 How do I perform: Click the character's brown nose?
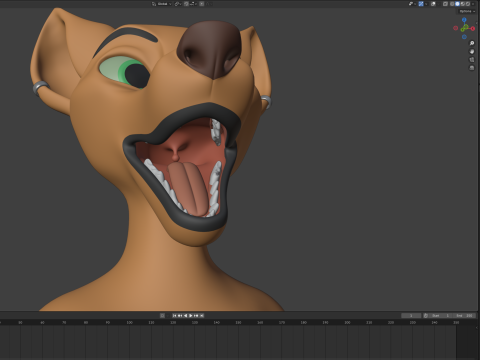point(209,49)
